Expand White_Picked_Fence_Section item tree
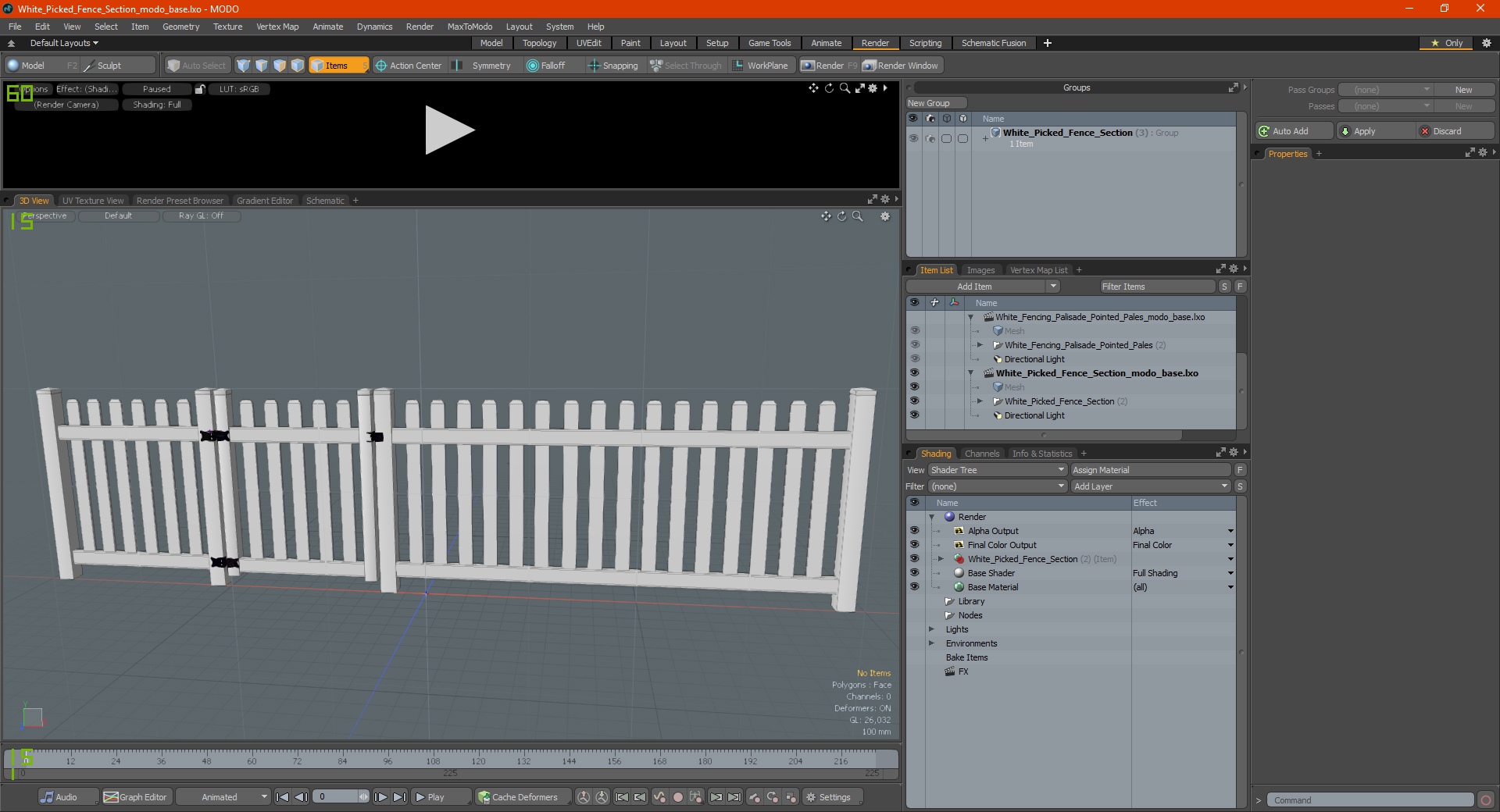The image size is (1500, 812). [980, 401]
